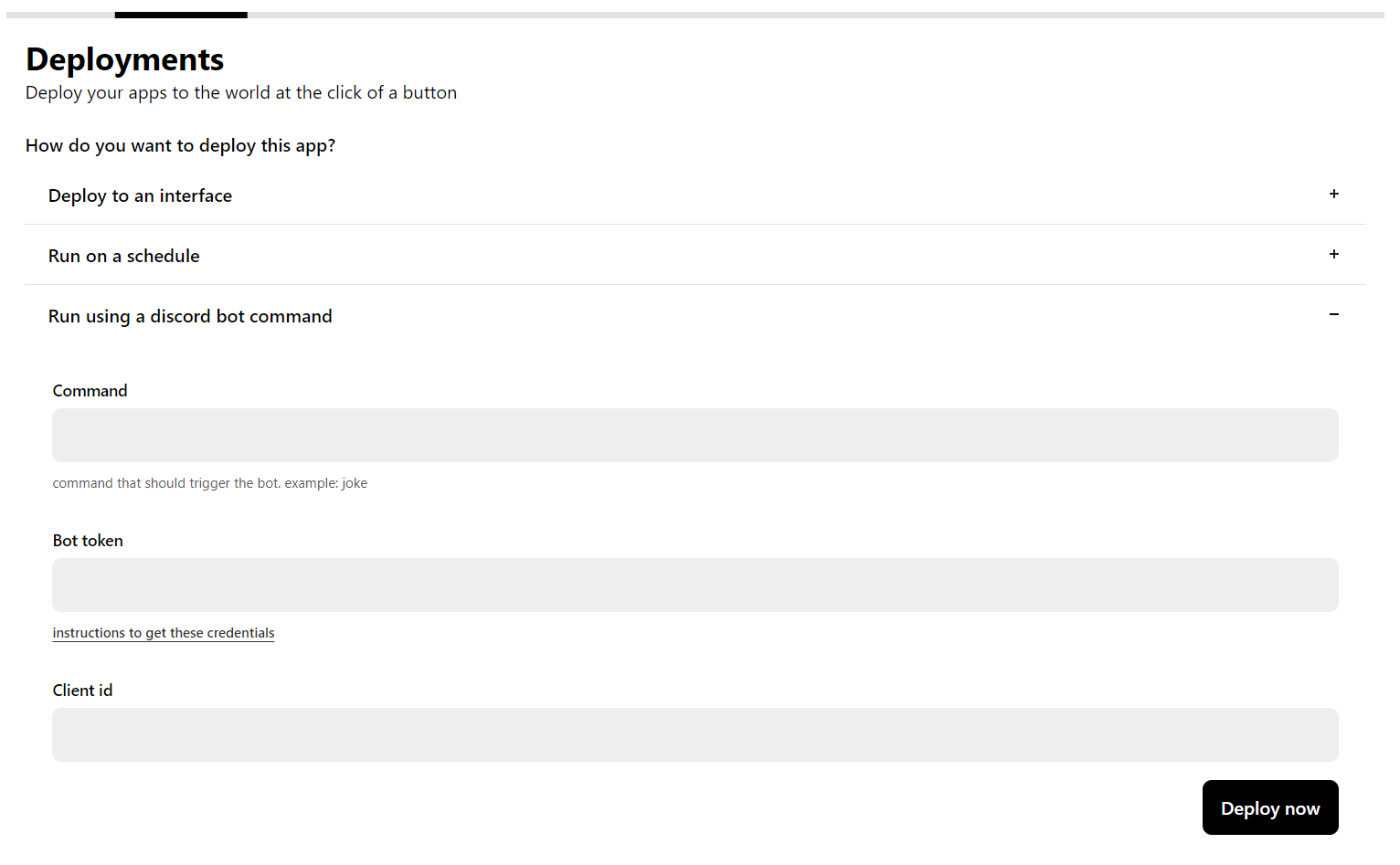The width and height of the screenshot is (1400, 865).
Task: Click the black progress segment at the top
Action: pos(180,12)
